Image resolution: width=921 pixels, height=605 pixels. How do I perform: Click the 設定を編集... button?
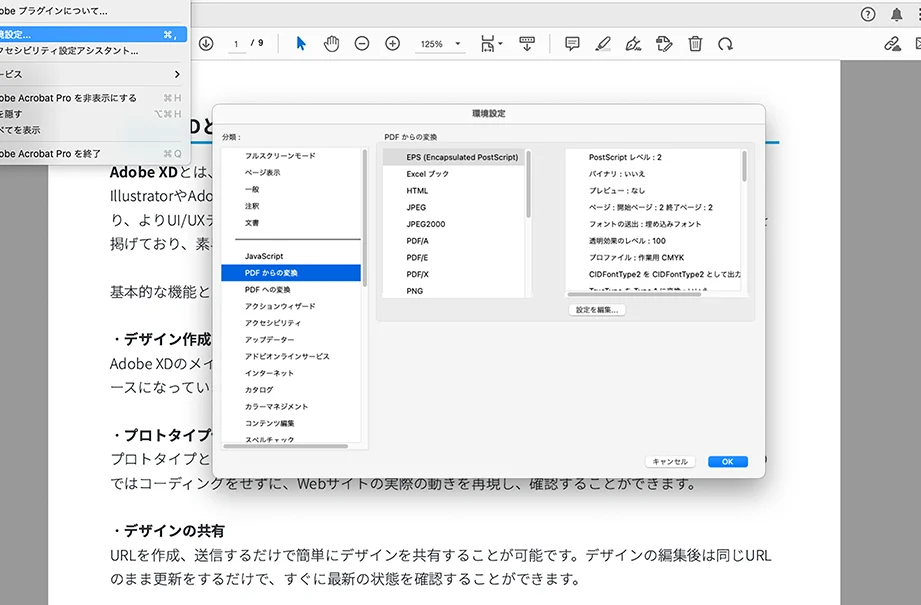[597, 310]
